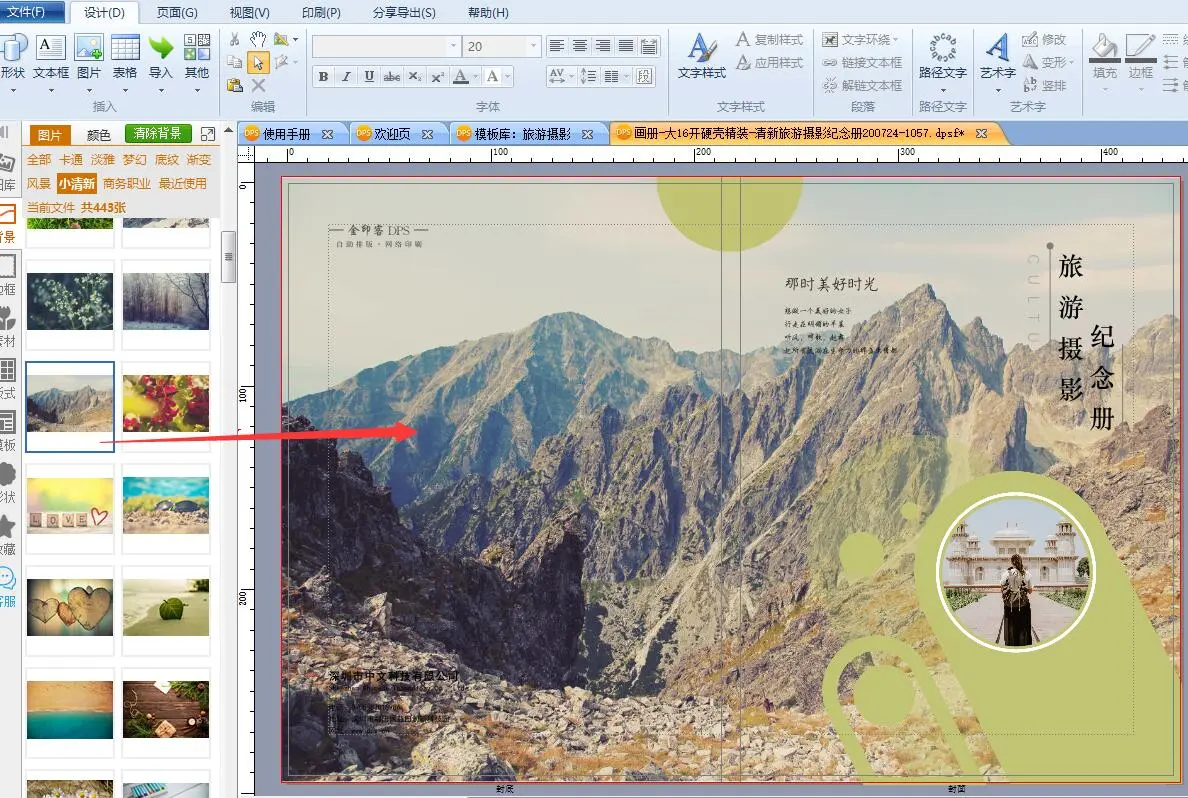Image resolution: width=1188 pixels, height=798 pixels.
Task: Click the 链接文本框 link text box icon
Action: 830,62
